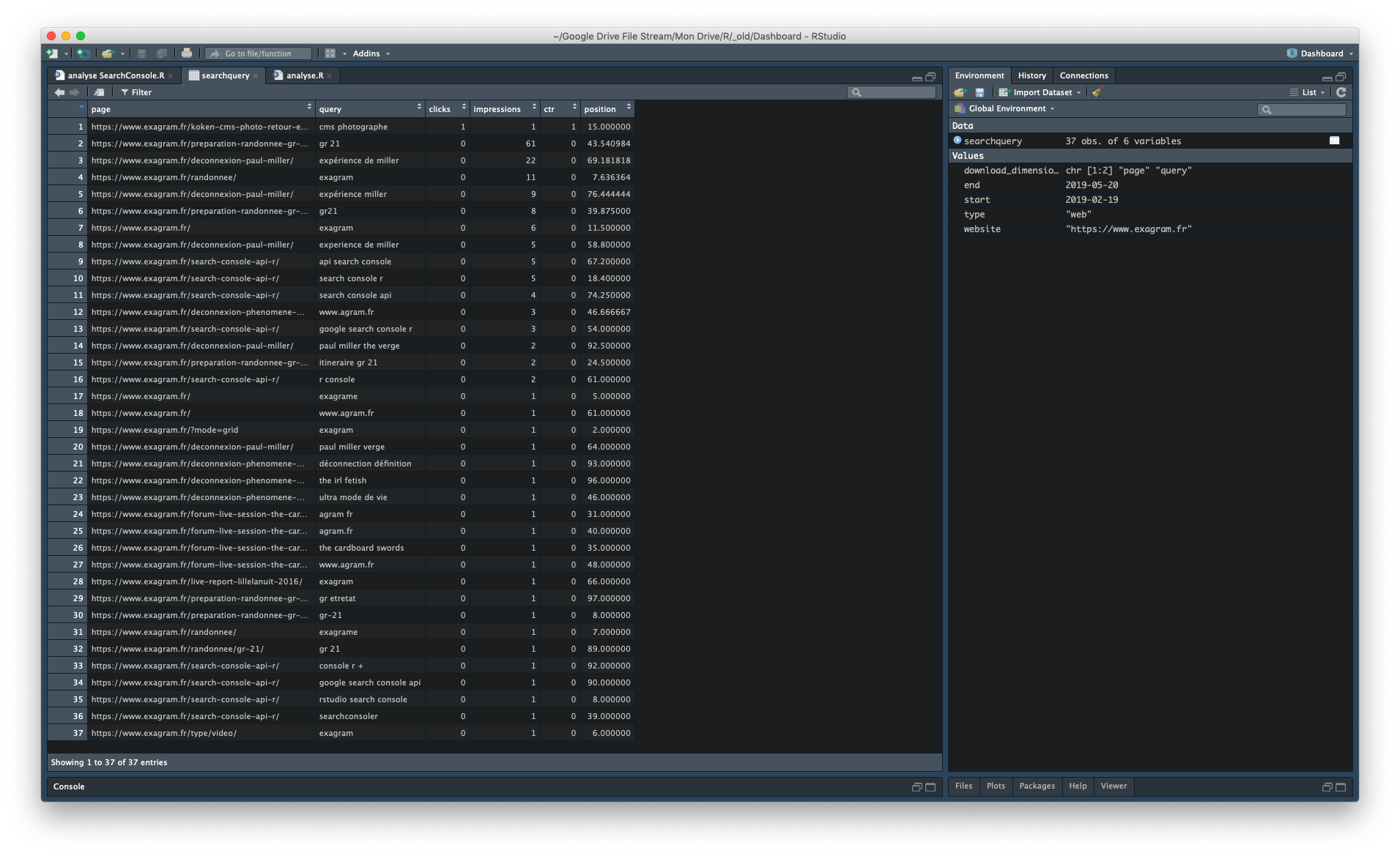Maximize the Environment pane
This screenshot has height=856, width=1400.
[x=1341, y=77]
